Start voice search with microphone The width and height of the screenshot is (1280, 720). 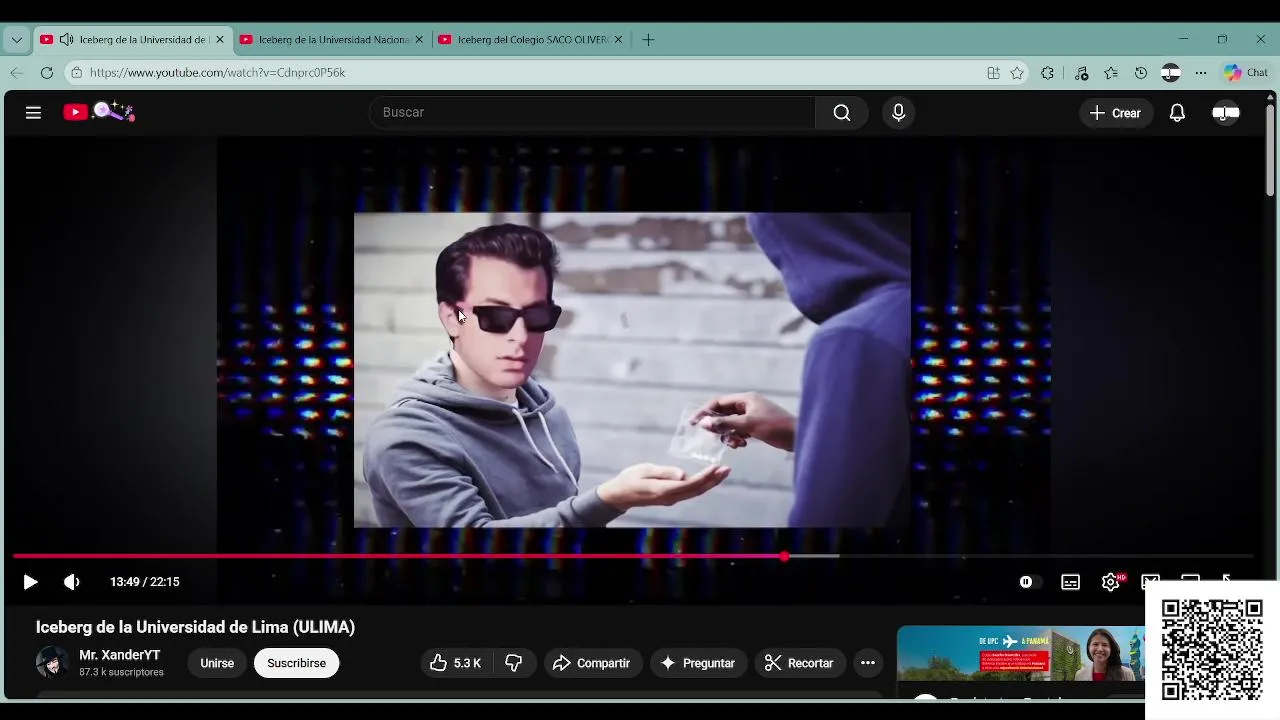[898, 113]
